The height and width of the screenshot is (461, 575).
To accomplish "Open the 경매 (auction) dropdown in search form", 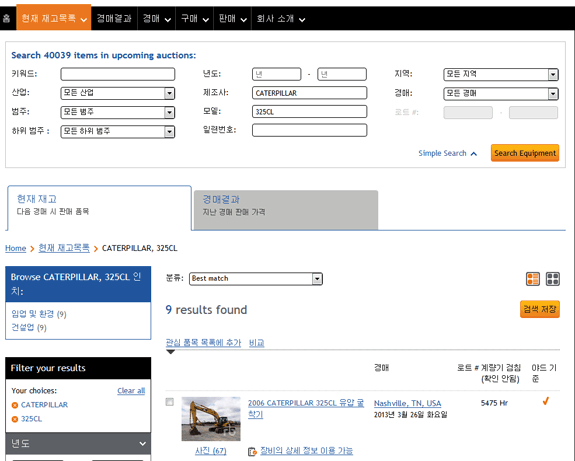I will 501,94.
